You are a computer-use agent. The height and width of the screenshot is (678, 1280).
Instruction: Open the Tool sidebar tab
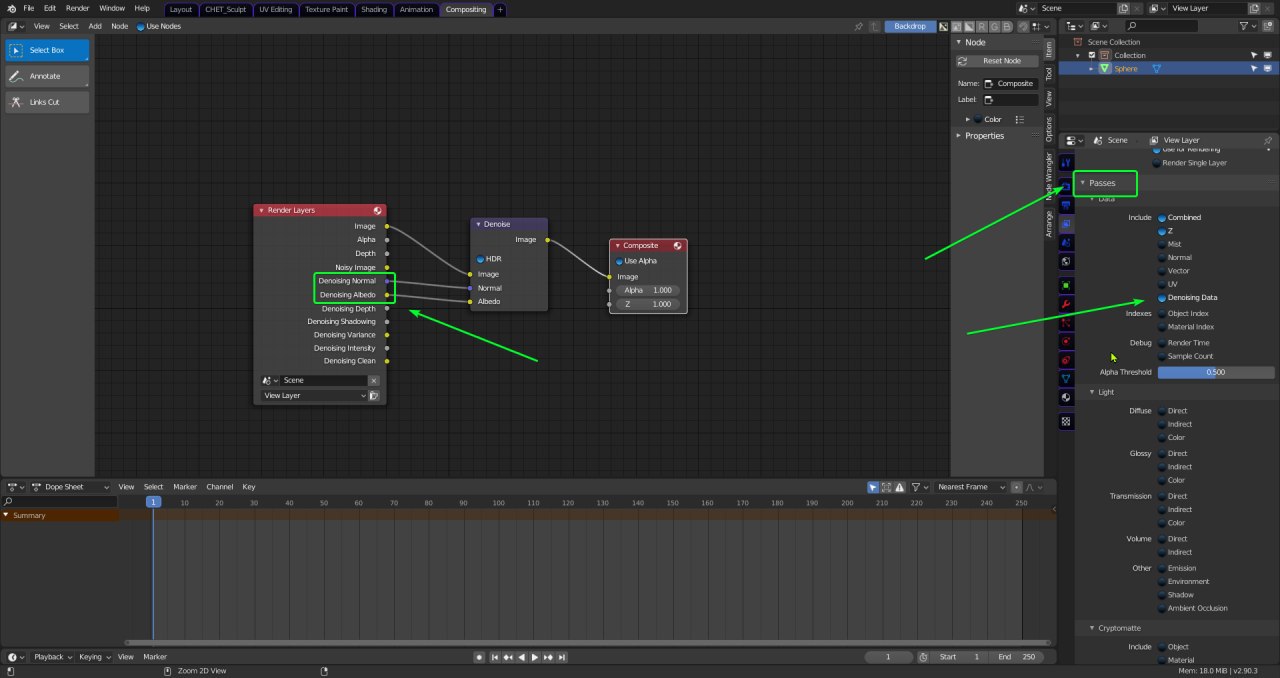[x=1049, y=73]
